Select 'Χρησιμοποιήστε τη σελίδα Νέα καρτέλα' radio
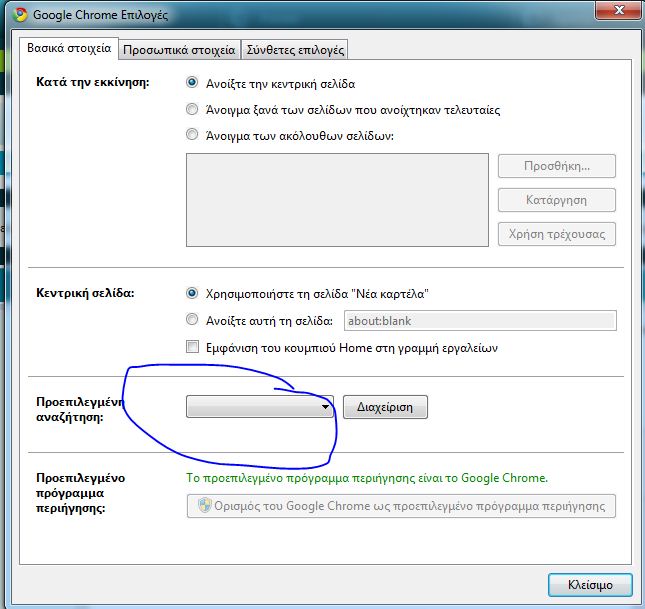This screenshot has height=609, width=645. 192,293
